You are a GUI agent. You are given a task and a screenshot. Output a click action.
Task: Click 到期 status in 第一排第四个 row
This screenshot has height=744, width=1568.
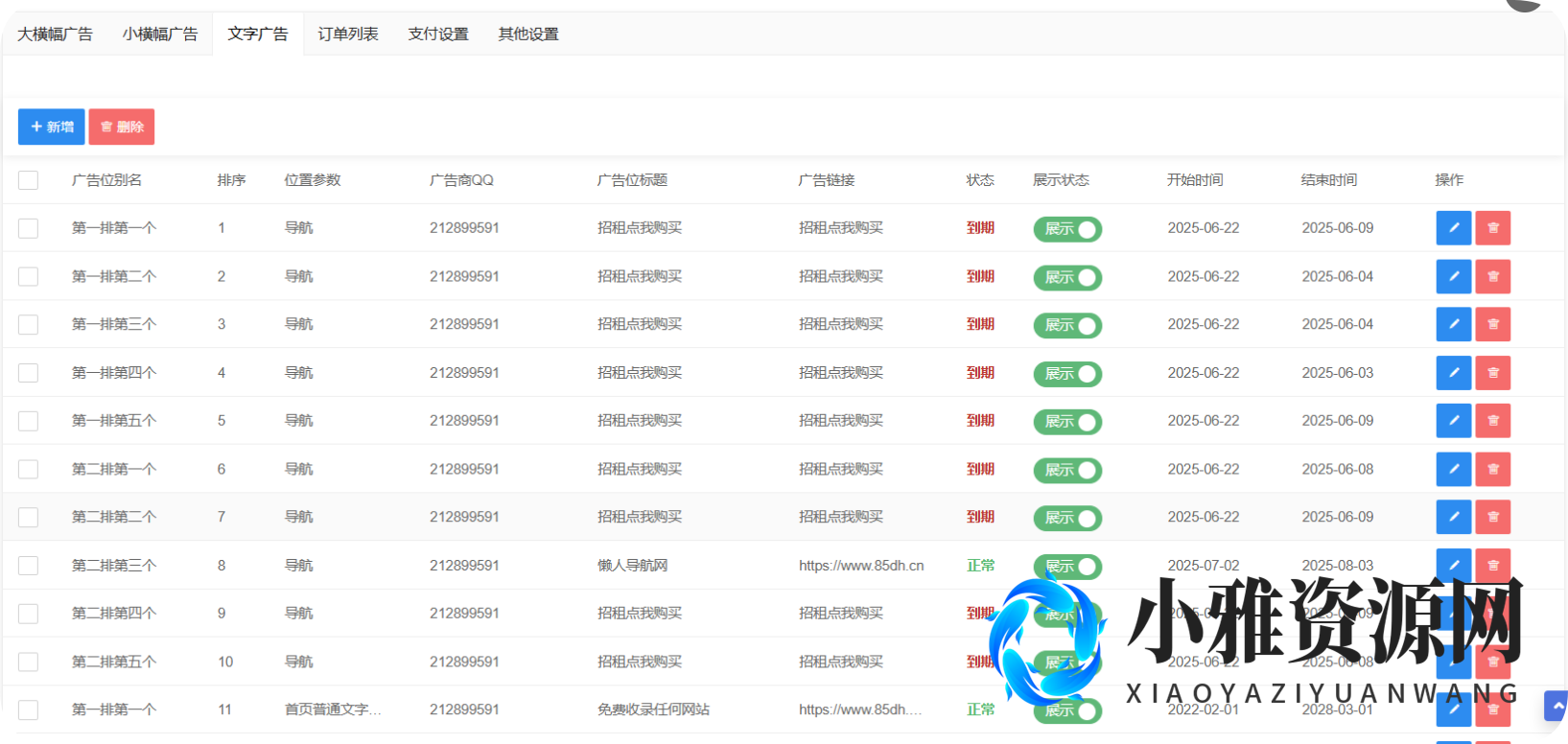pyautogui.click(x=980, y=373)
